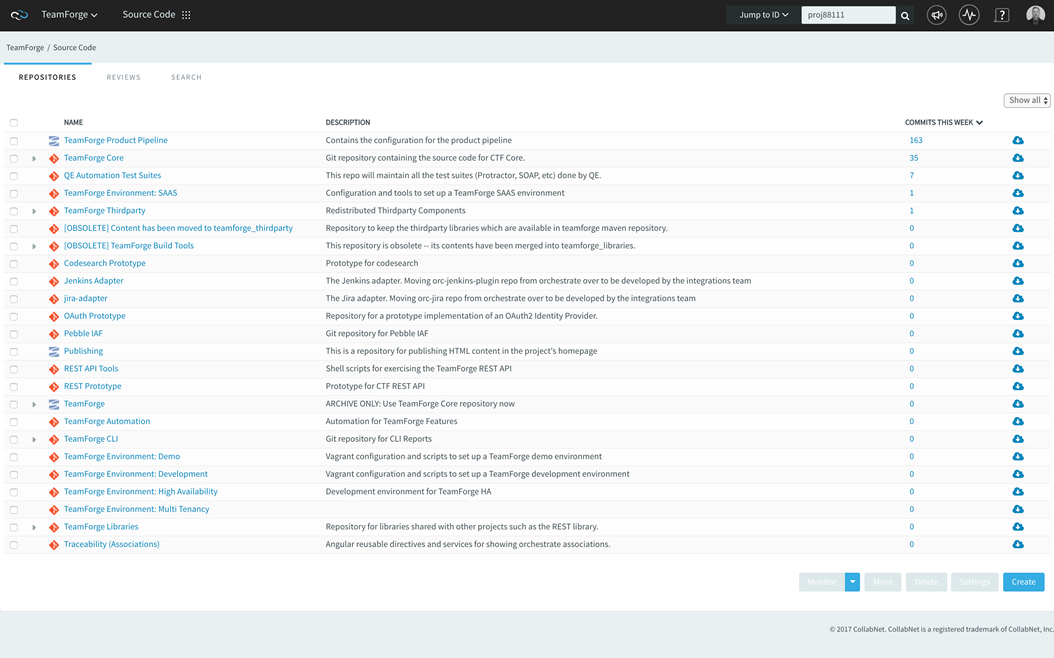The width and height of the screenshot is (1054, 658).
Task: Switch to the Repositories tab
Action: coord(47,77)
